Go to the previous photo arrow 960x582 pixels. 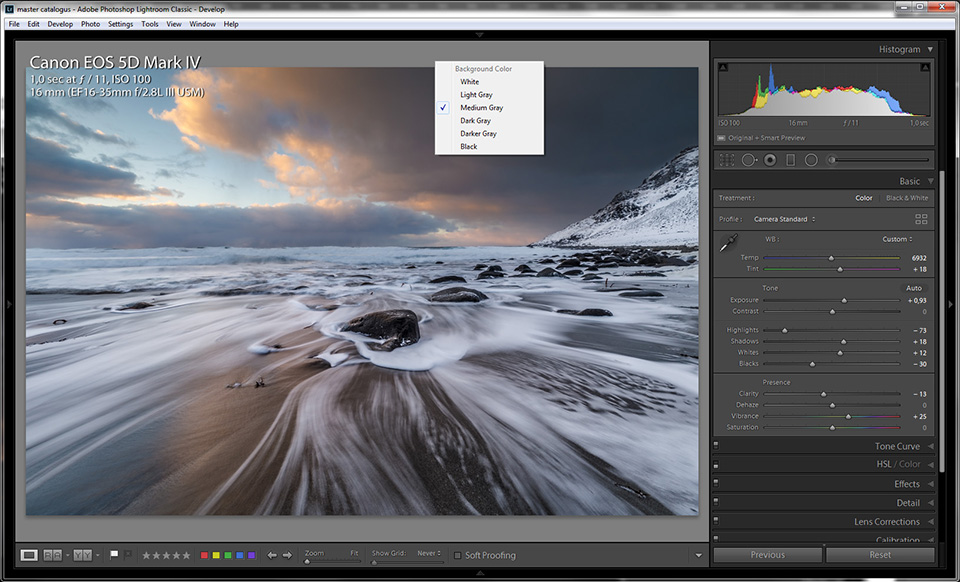(272, 555)
